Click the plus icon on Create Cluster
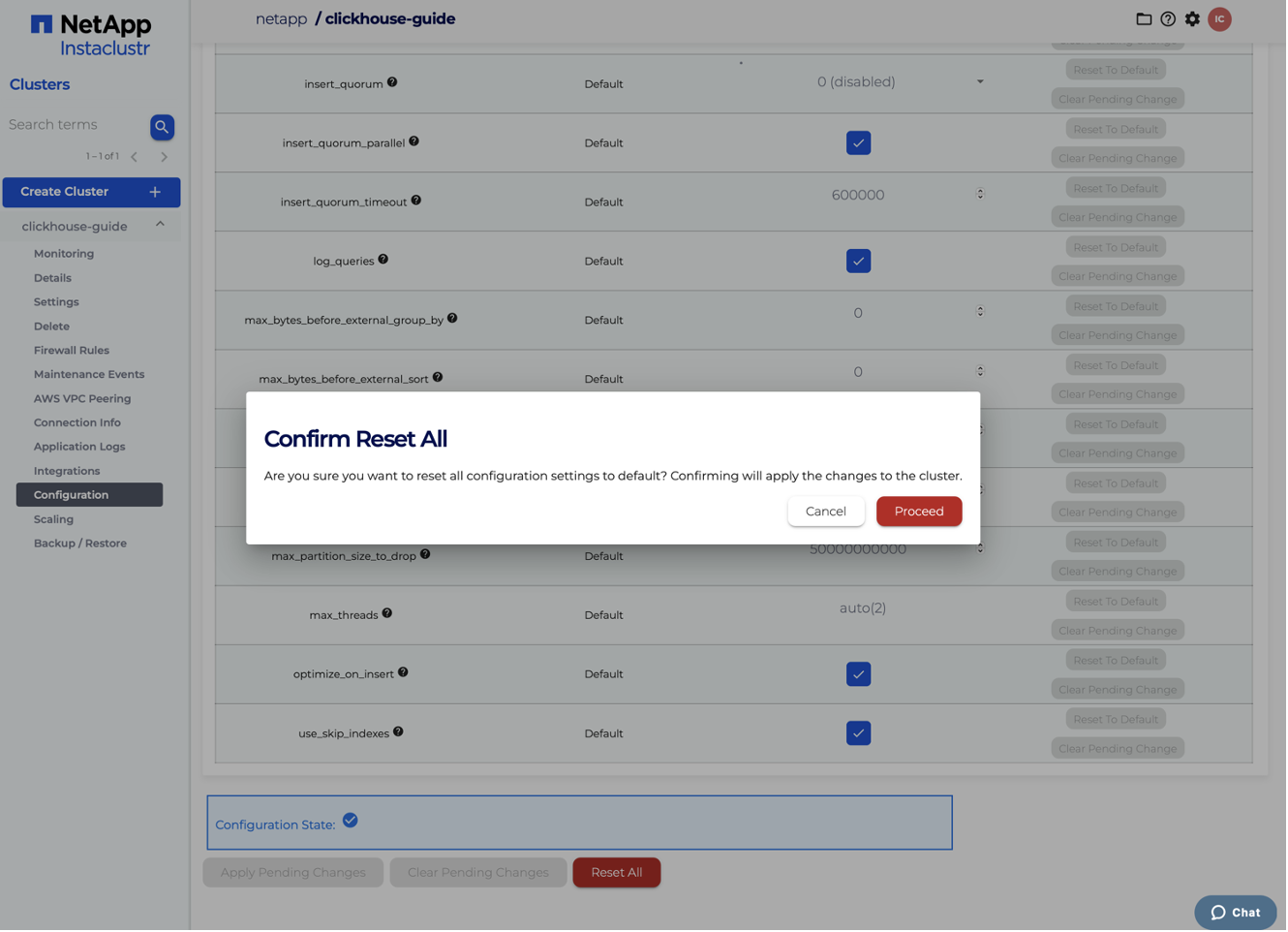1288x932 pixels. [155, 192]
